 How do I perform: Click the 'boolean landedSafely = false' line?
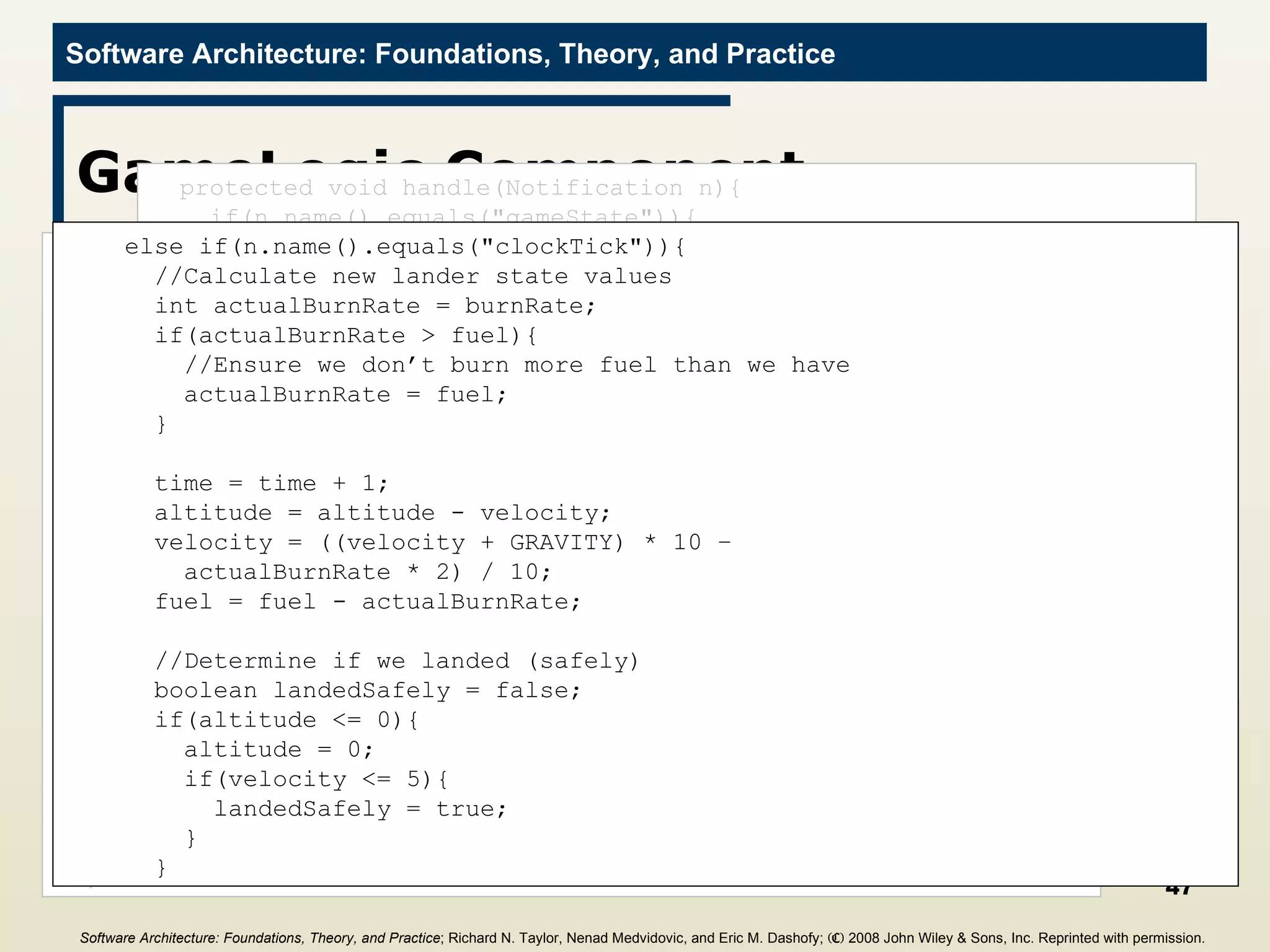point(367,690)
